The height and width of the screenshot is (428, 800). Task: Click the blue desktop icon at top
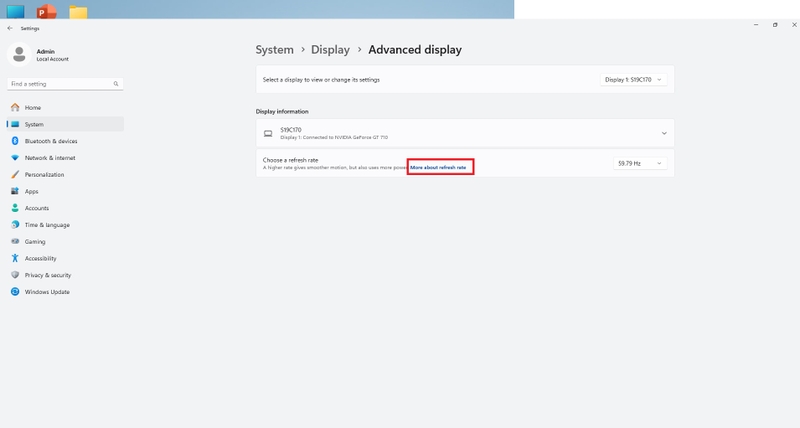pyautogui.click(x=15, y=11)
